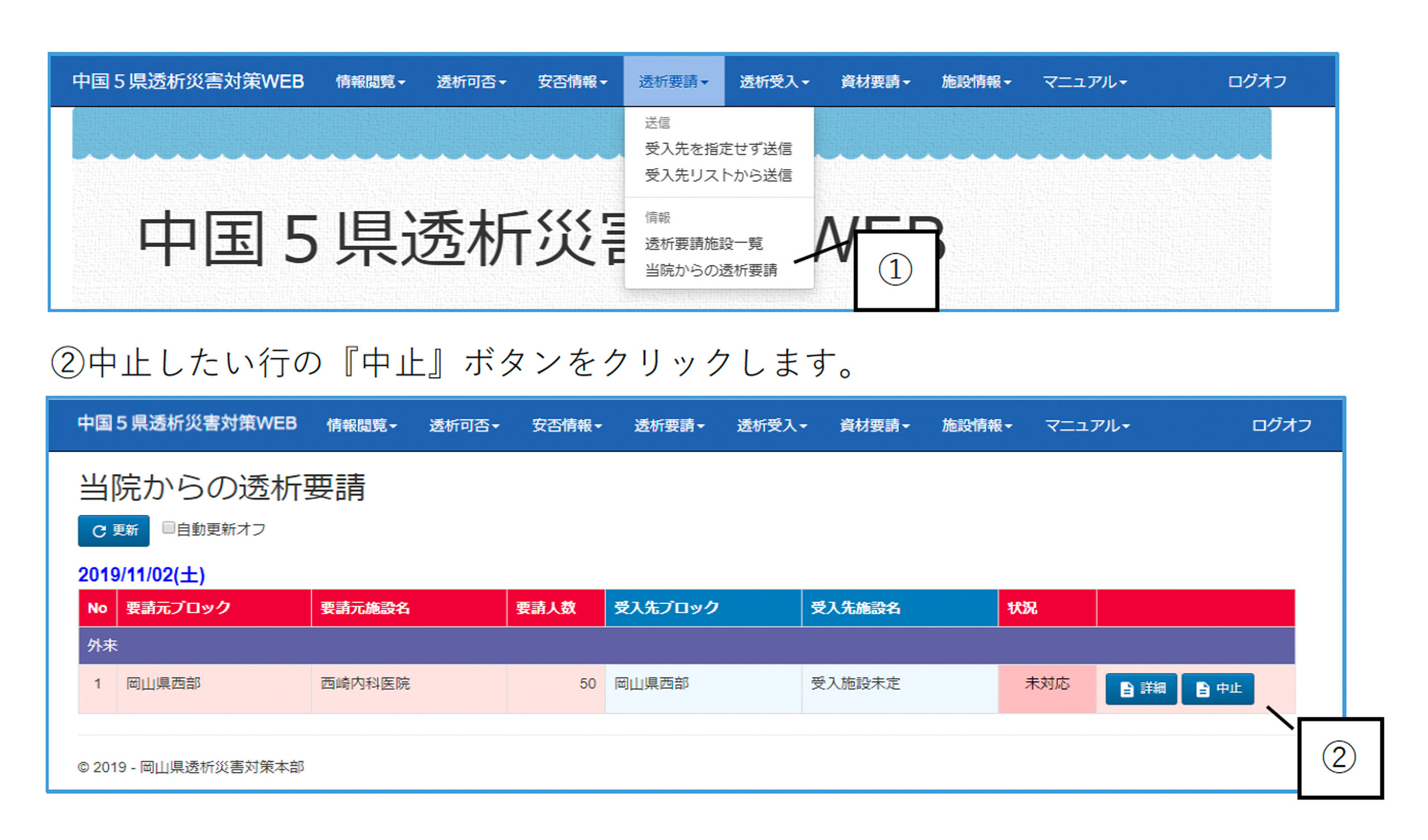Click the 詳細 document button

1141,689
